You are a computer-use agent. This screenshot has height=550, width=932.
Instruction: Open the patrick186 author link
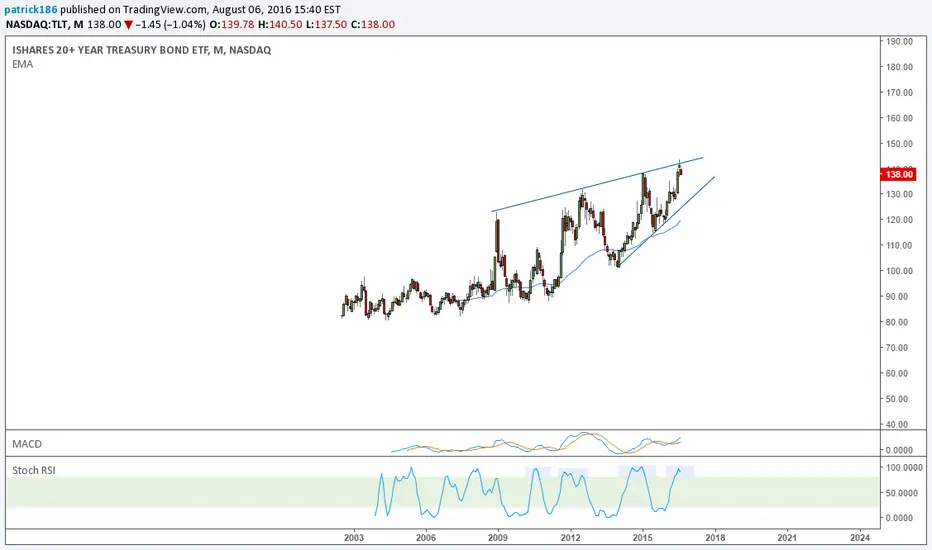(x=30, y=10)
